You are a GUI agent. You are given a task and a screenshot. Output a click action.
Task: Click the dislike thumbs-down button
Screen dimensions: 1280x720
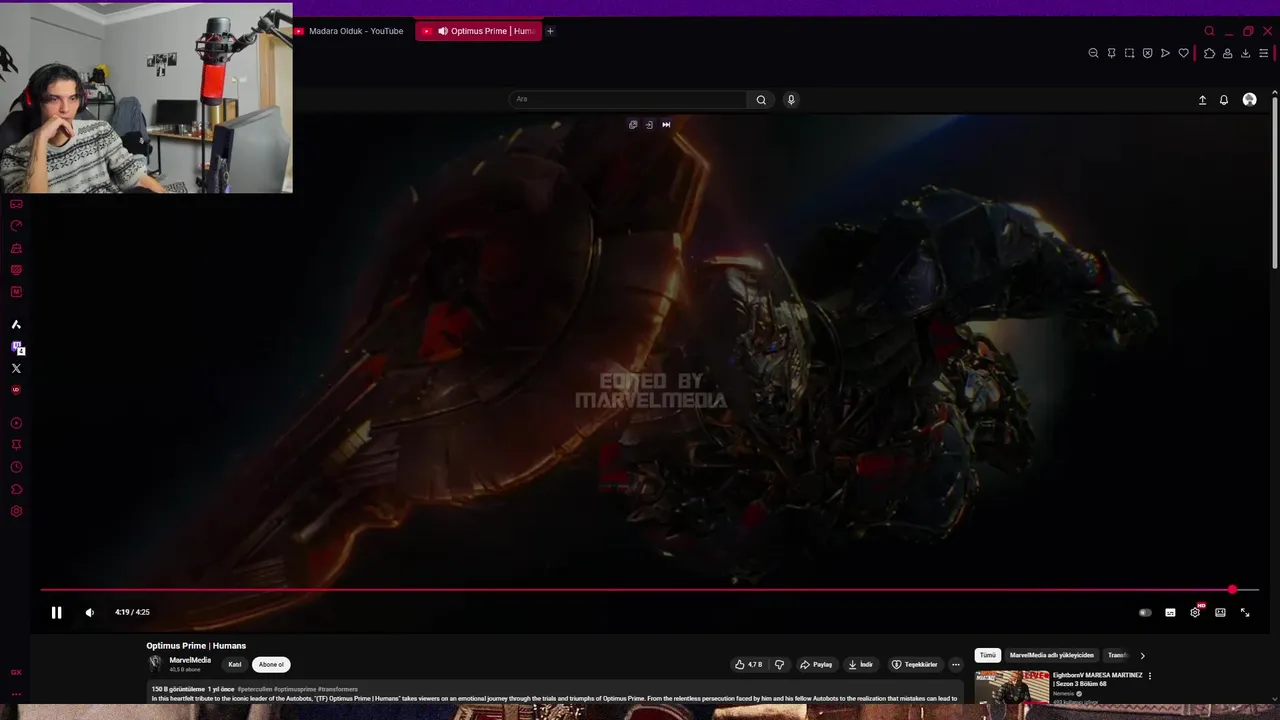(779, 664)
